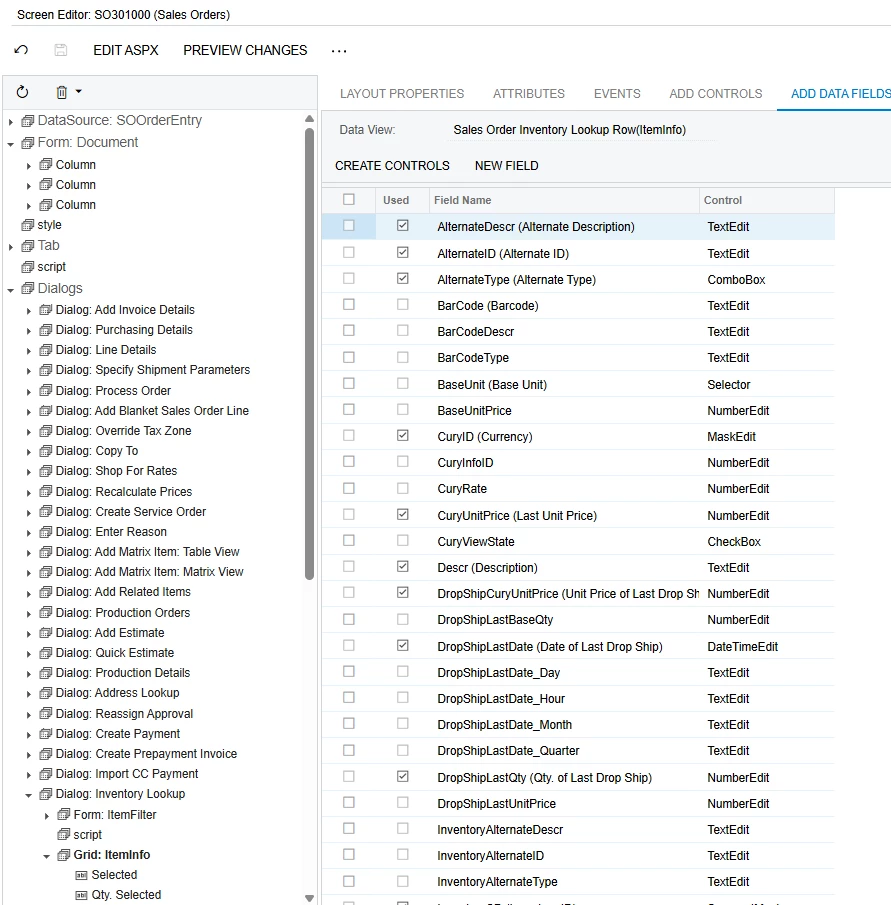Viewport: 891px width, 905px height.
Task: Tick selection checkbox for CuryViewState row
Action: point(349,540)
